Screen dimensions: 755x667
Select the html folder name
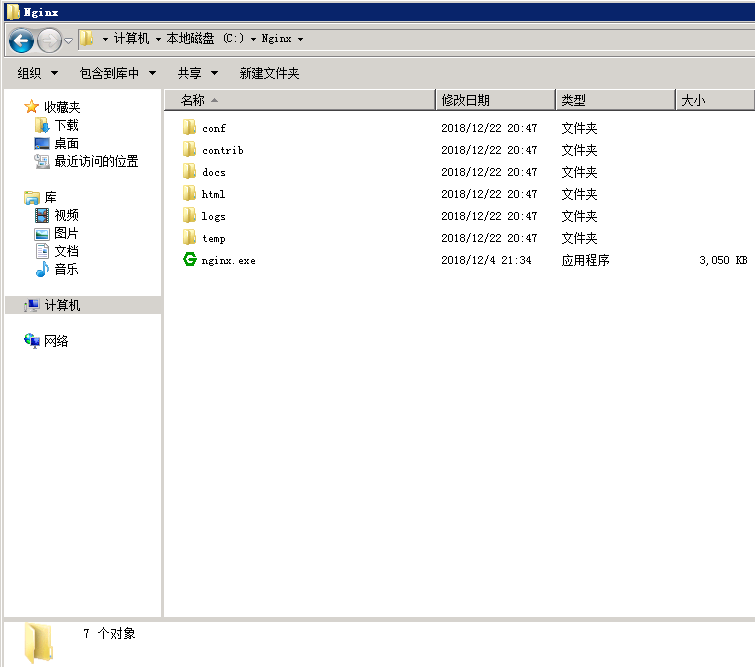click(213, 194)
